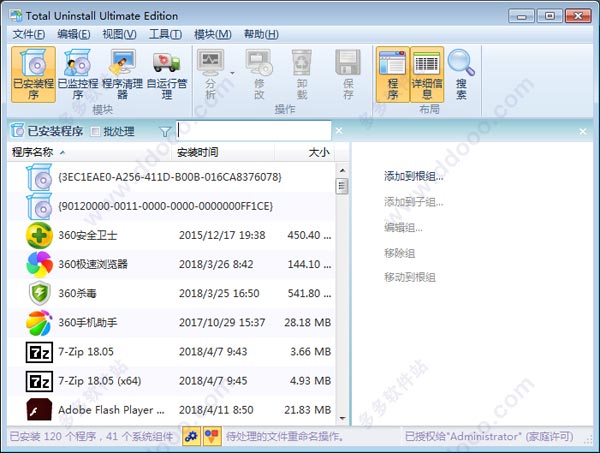This screenshot has width=600, height=453.
Task: Click the 360安全卫士 program icon
Action: point(39,235)
